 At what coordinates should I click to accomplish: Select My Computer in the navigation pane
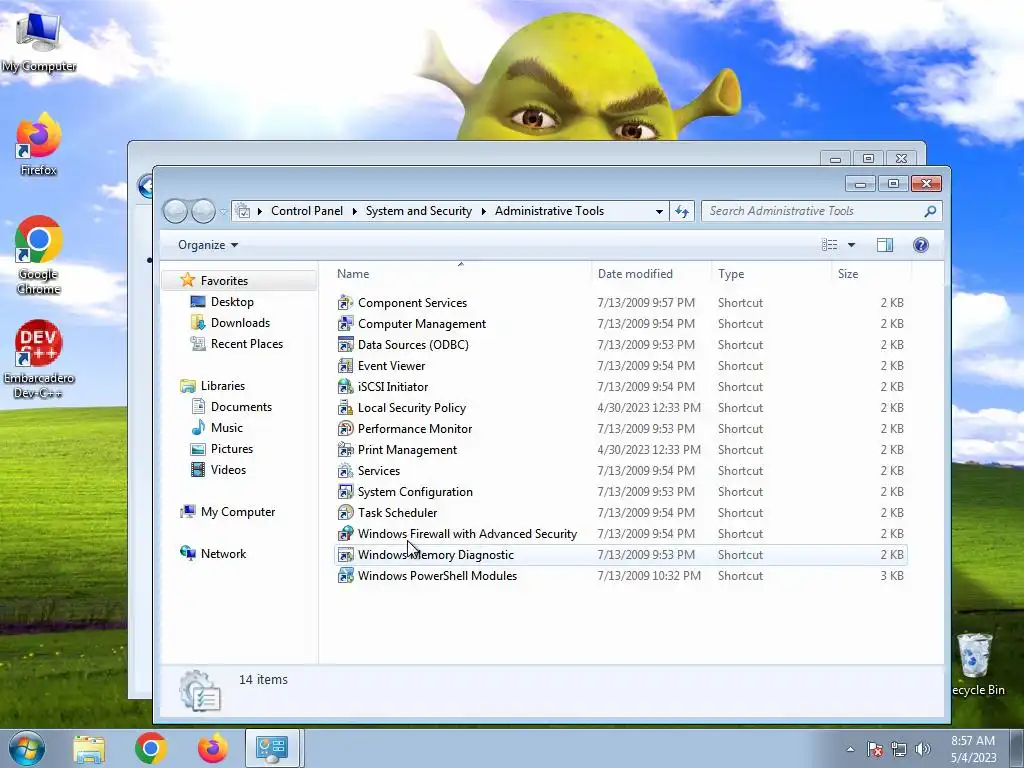coord(238,512)
